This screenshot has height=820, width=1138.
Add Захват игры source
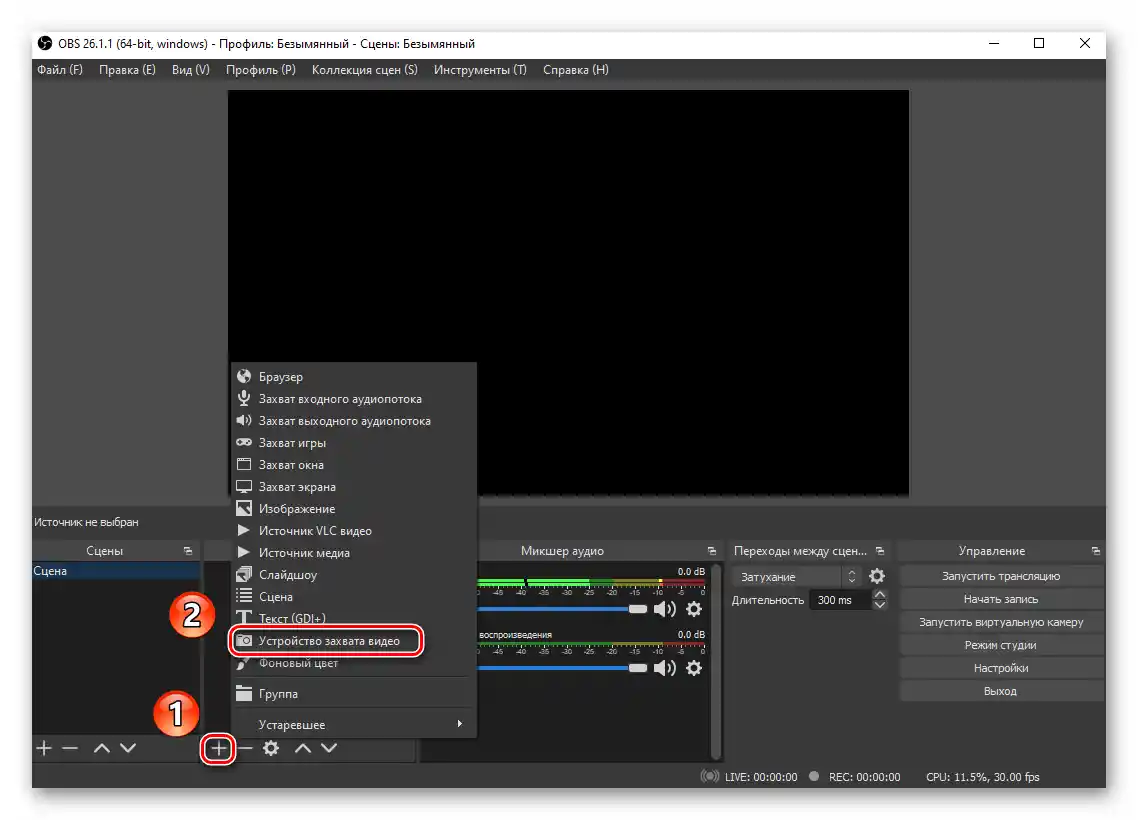[x=353, y=443]
